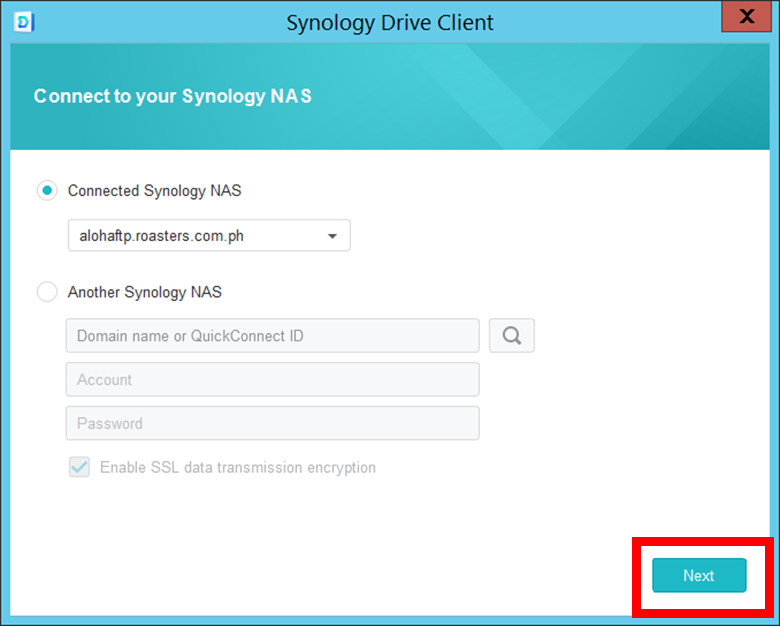This screenshot has height=626, width=780.
Task: Select the Connected Synology NAS radio button
Action: coord(47,191)
